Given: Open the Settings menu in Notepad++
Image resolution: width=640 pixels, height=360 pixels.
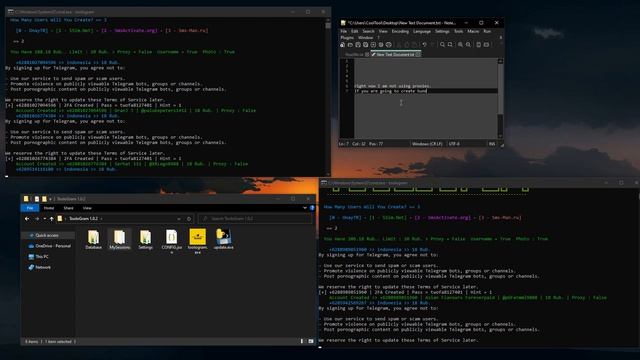Looking at the screenshot, I should pyautogui.click(x=442, y=31).
